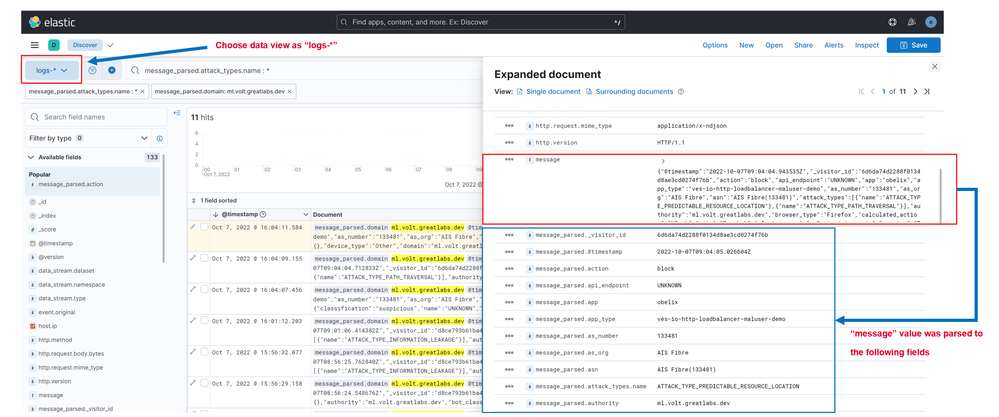Screen dimensions: 999x417
Task: Close the Expanded document flyout
Action: click(934, 67)
